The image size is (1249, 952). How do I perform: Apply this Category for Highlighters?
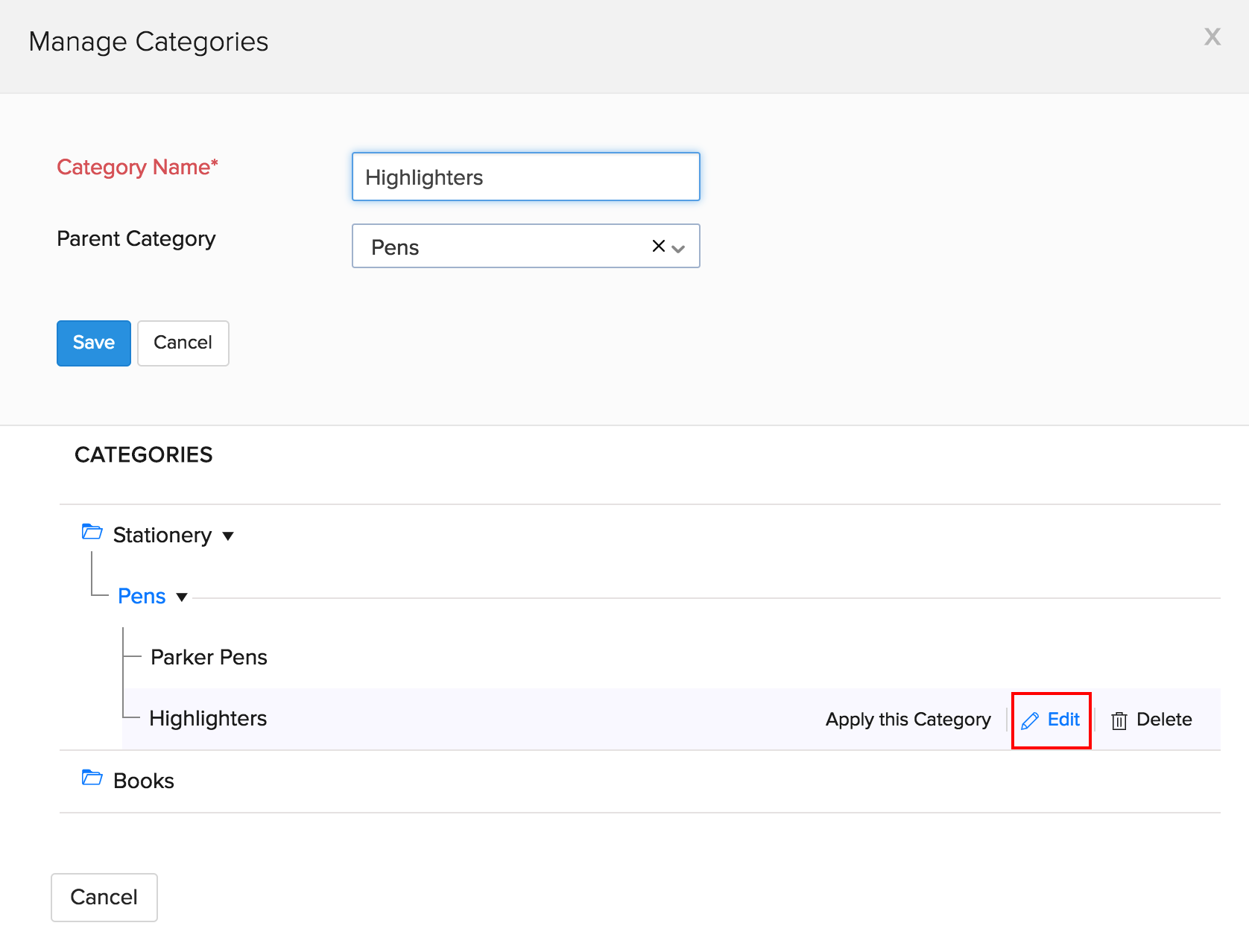click(x=908, y=720)
